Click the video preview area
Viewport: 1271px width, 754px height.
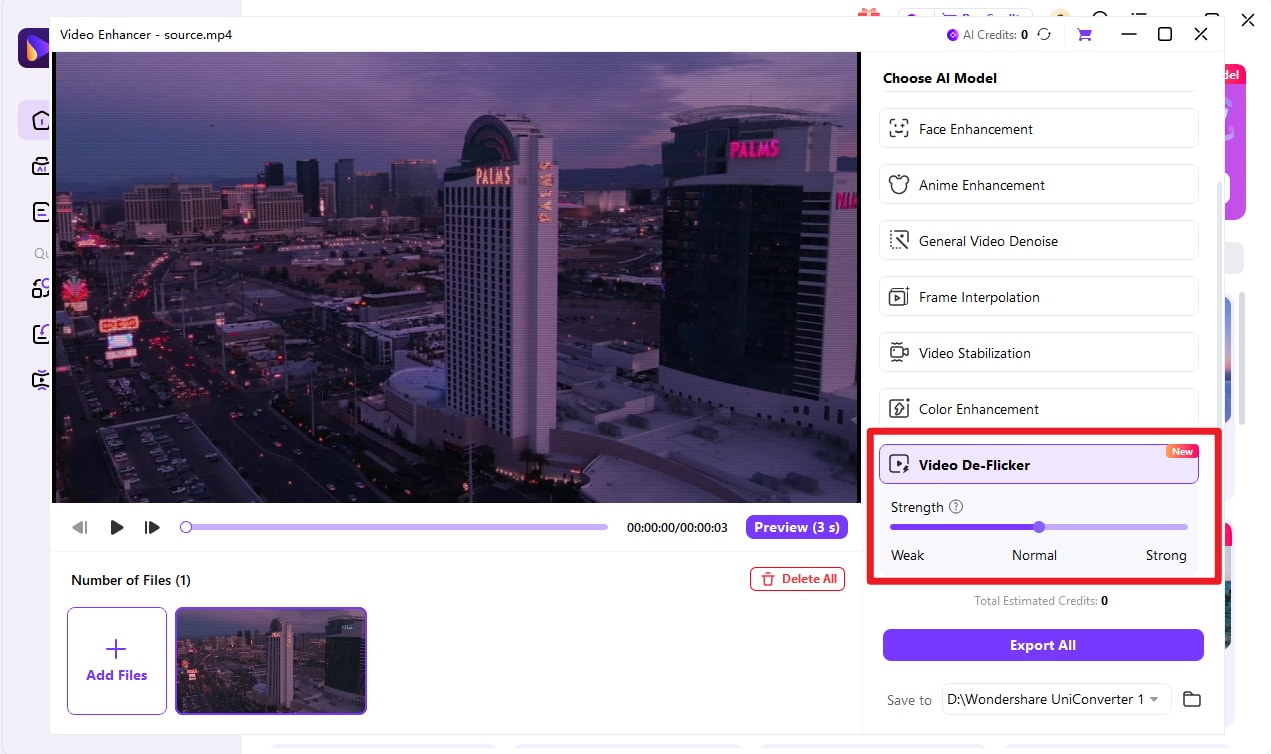456,277
